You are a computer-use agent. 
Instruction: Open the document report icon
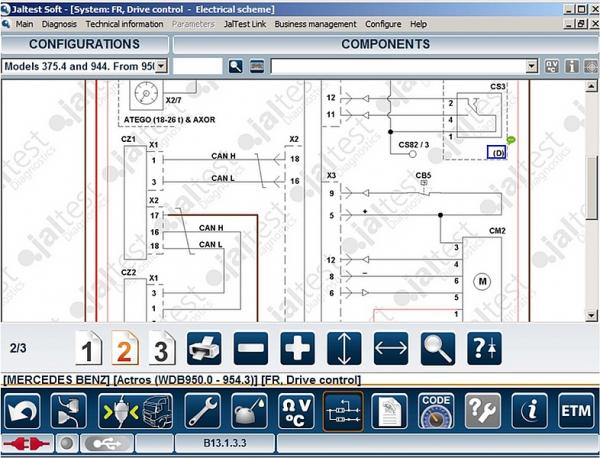point(390,411)
